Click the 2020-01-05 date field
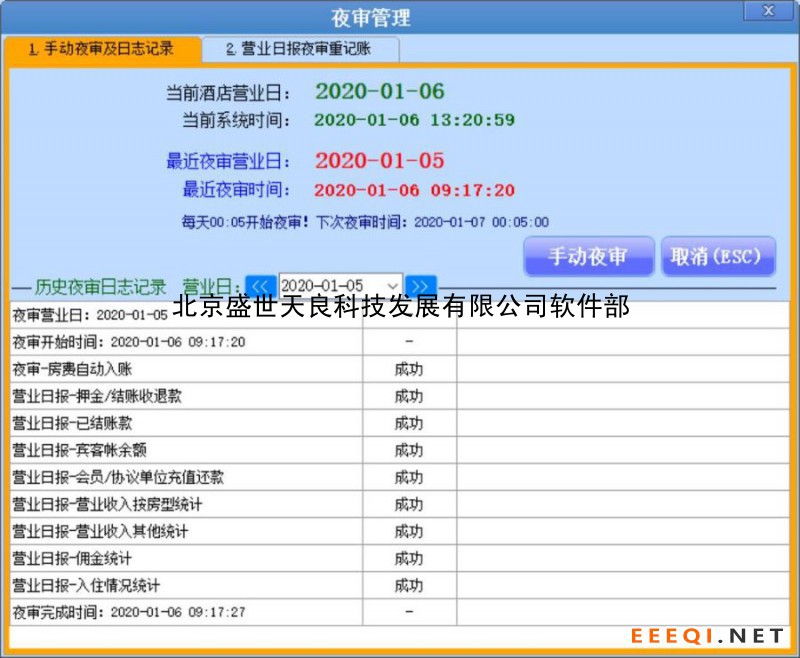The width and height of the screenshot is (800, 658). point(330,286)
